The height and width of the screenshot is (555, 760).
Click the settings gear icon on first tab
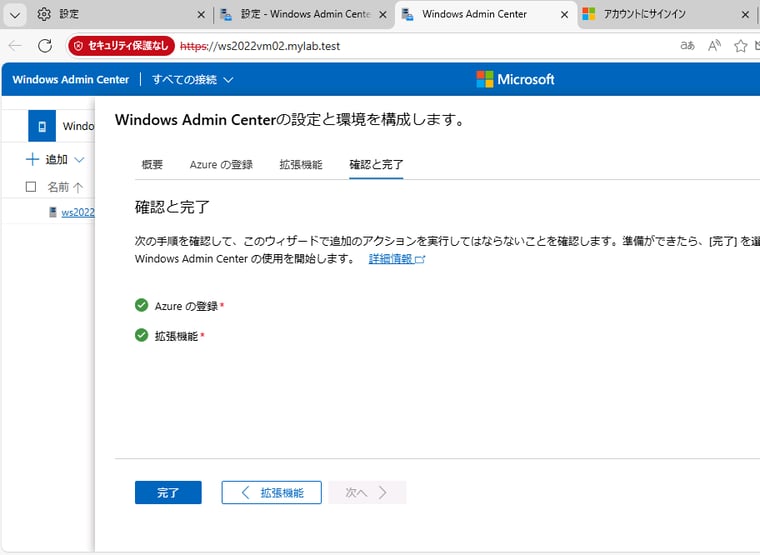44,14
